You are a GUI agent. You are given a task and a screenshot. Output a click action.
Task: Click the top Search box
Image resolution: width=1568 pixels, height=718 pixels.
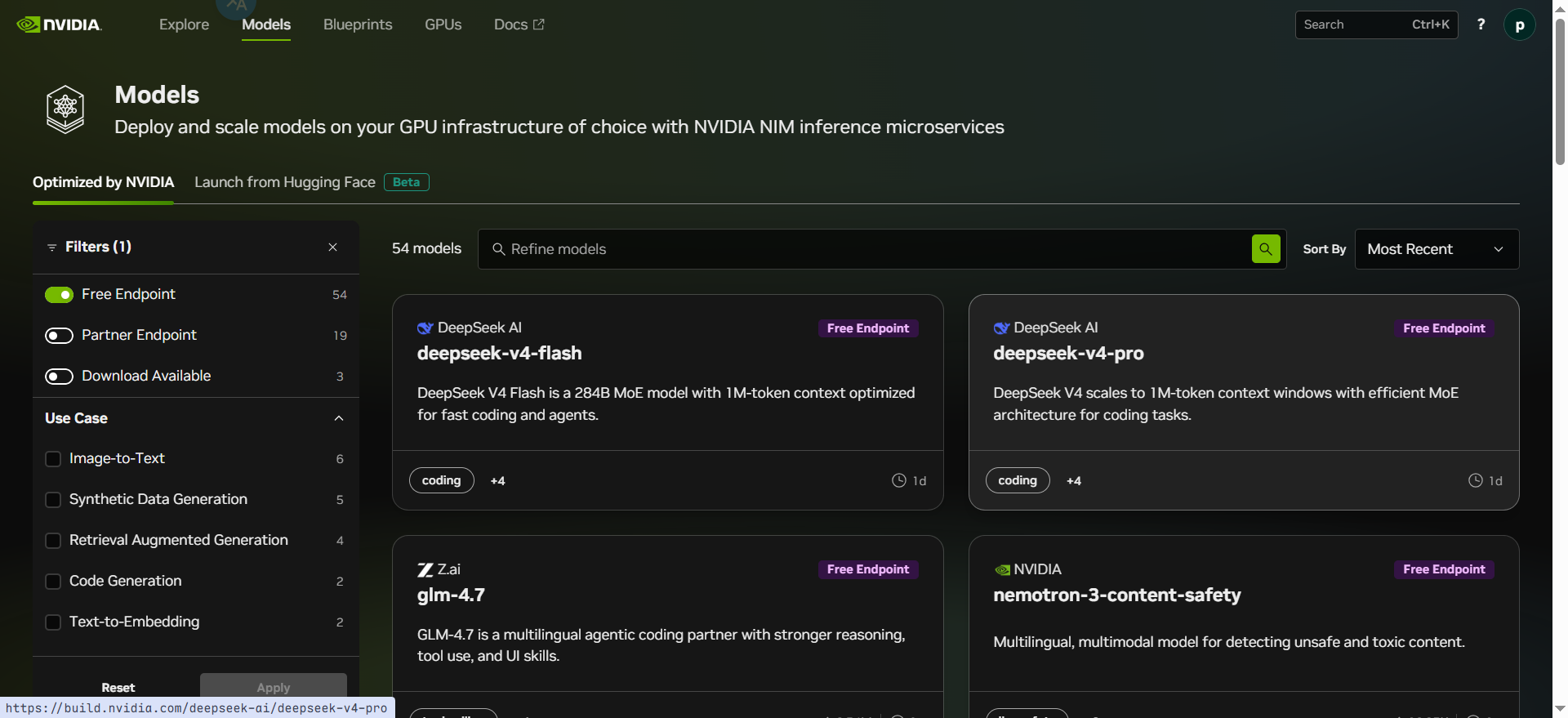[x=1376, y=25]
